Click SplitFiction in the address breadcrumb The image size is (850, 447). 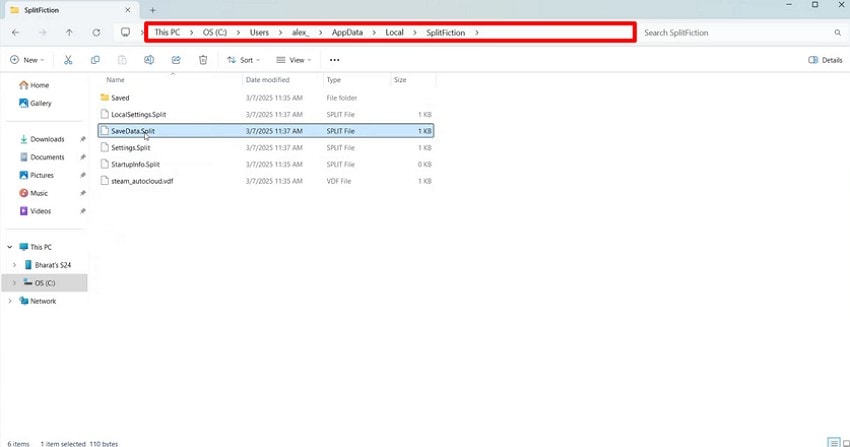point(445,33)
